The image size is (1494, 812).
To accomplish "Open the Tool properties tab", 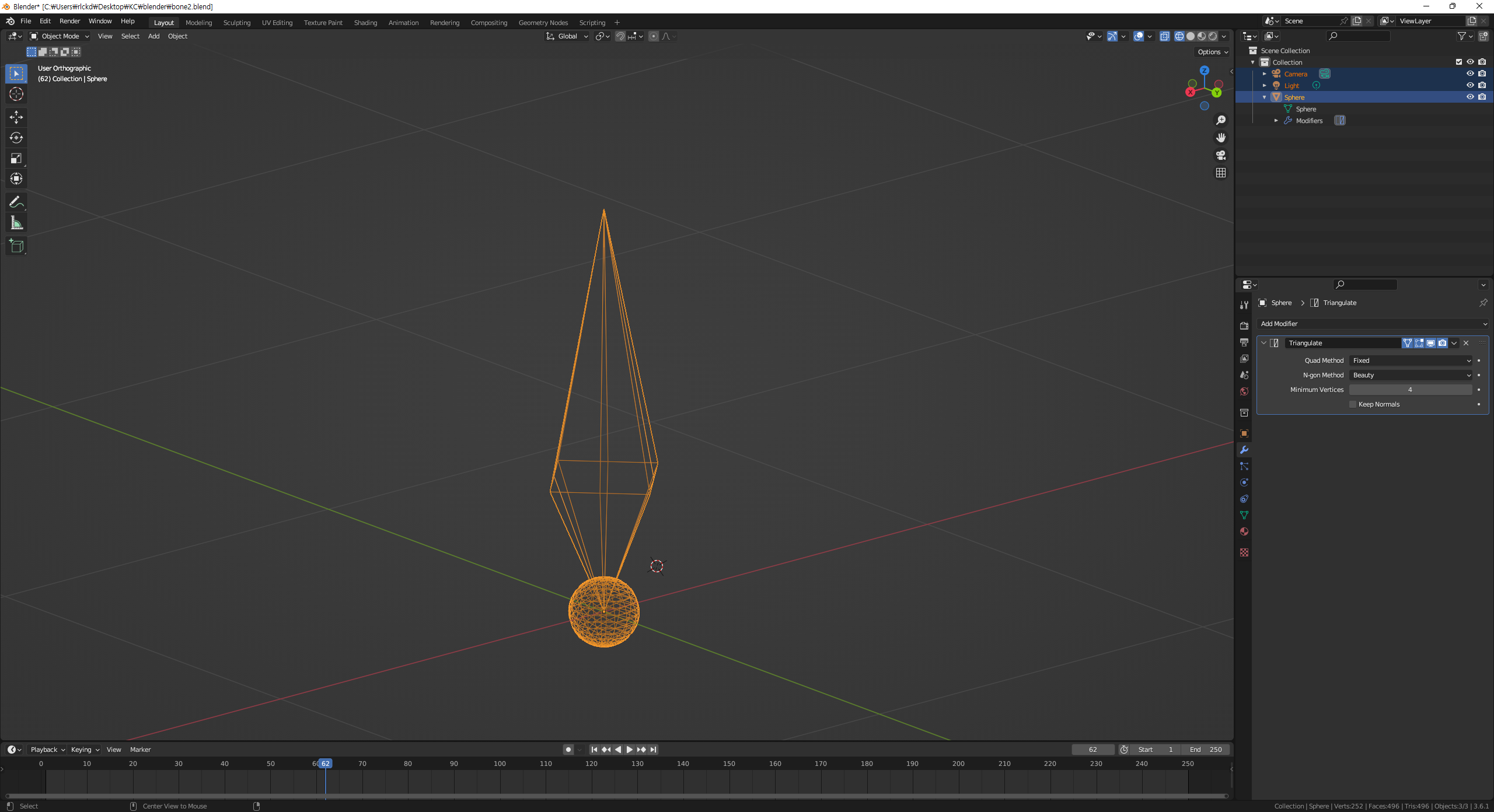I will coord(1244,305).
